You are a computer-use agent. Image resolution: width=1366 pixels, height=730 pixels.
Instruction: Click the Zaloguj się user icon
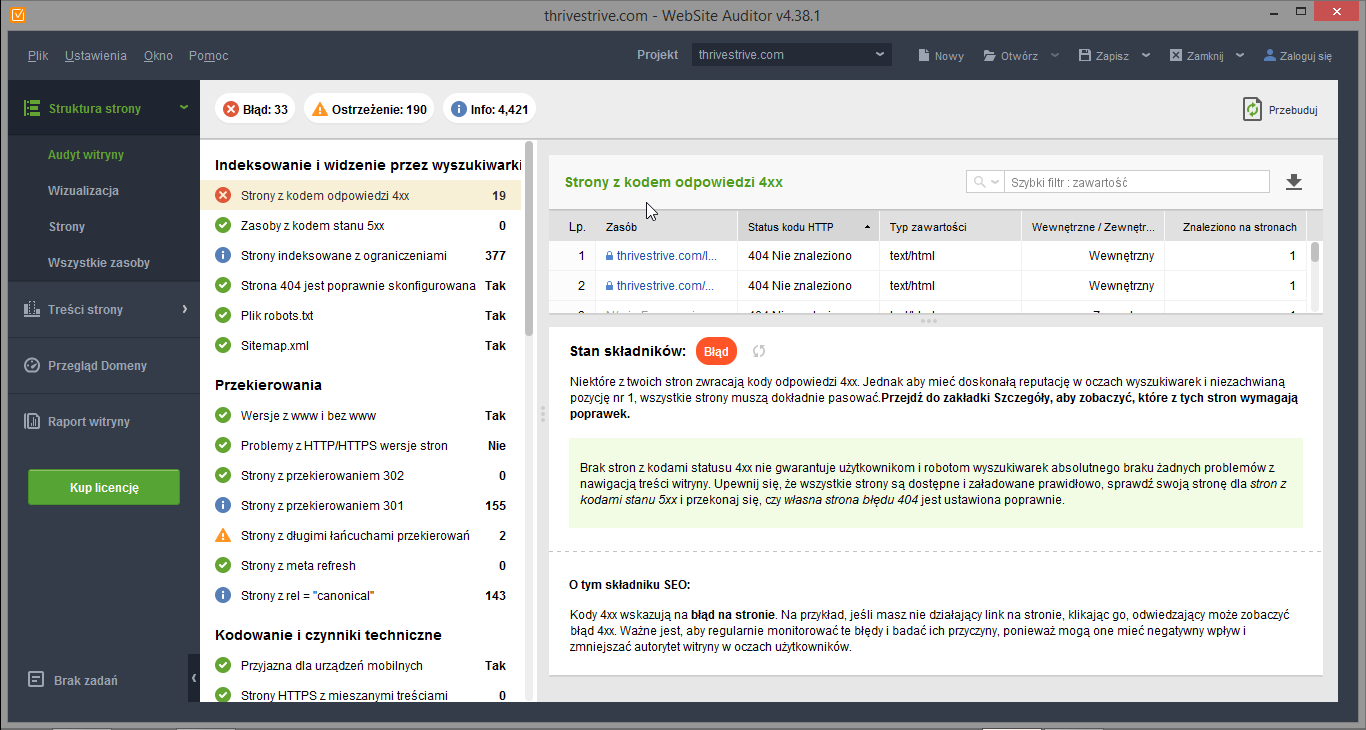click(1270, 56)
